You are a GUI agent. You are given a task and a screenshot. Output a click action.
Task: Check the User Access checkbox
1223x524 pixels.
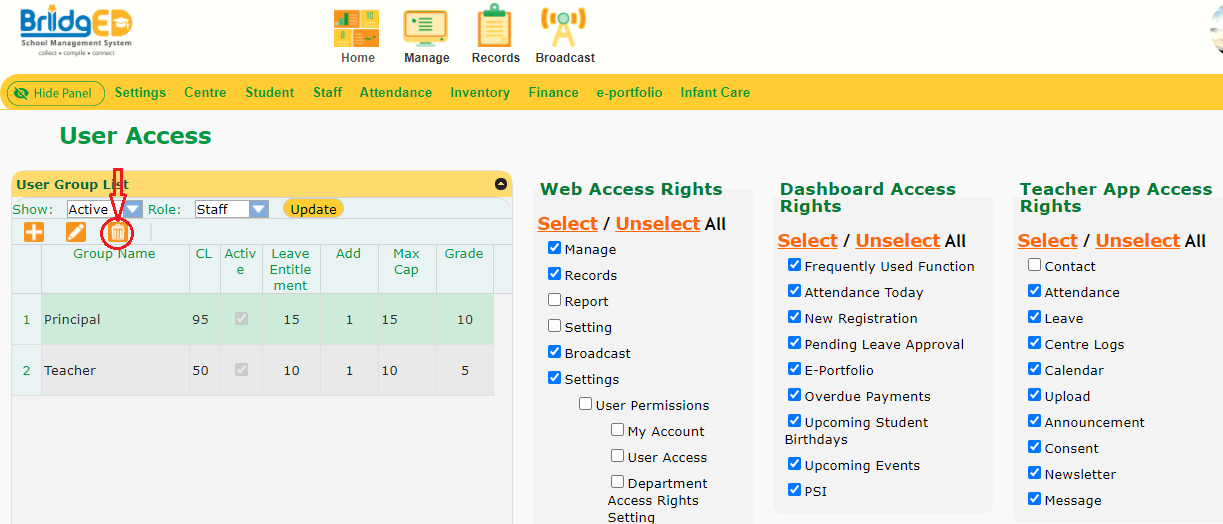click(x=618, y=456)
